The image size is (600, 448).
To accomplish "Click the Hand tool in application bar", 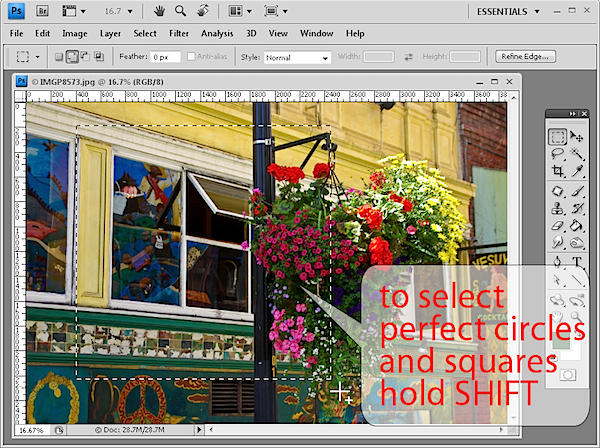I will 159,11.
